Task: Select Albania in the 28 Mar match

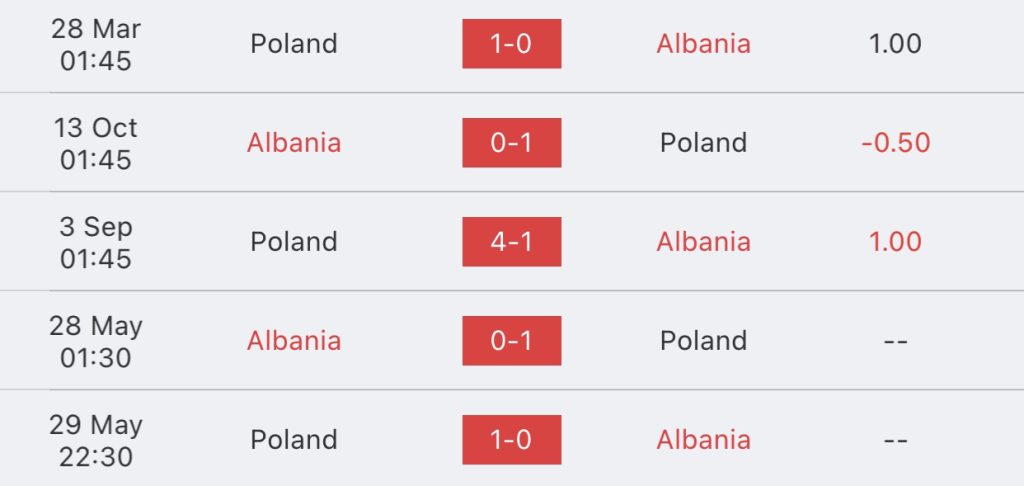Action: point(703,44)
